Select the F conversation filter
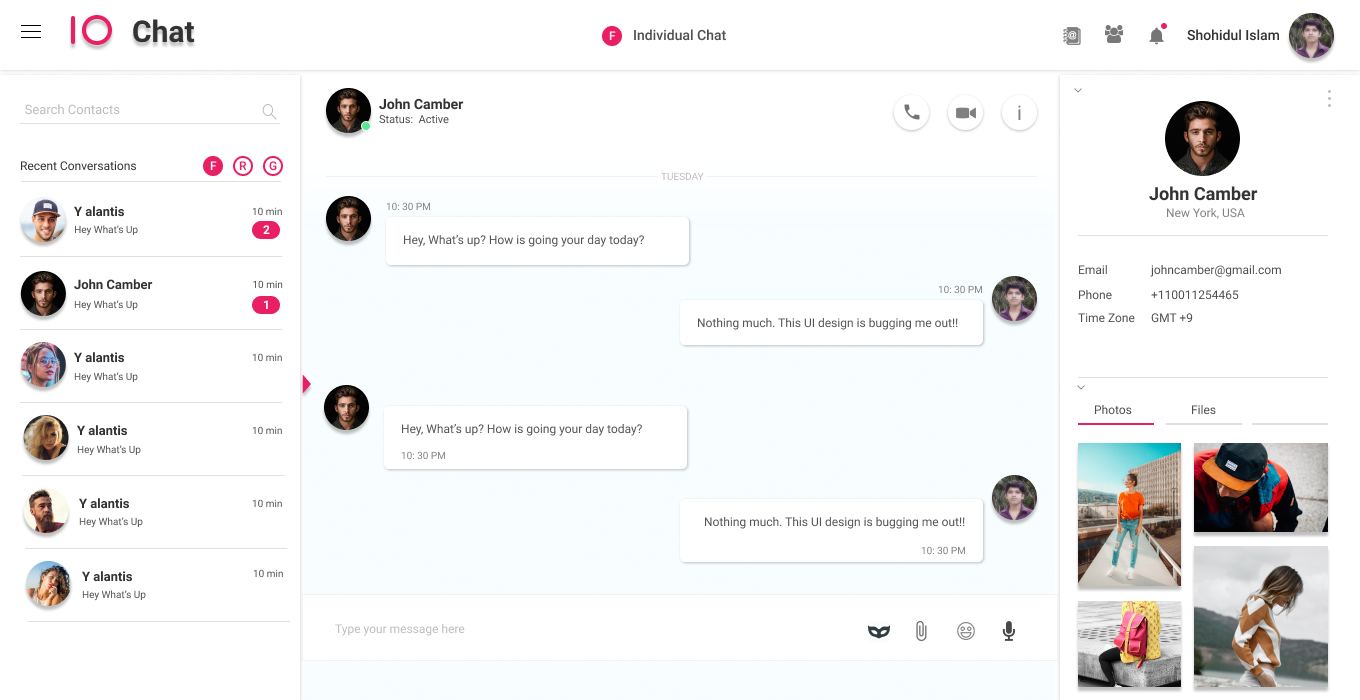 click(x=213, y=166)
